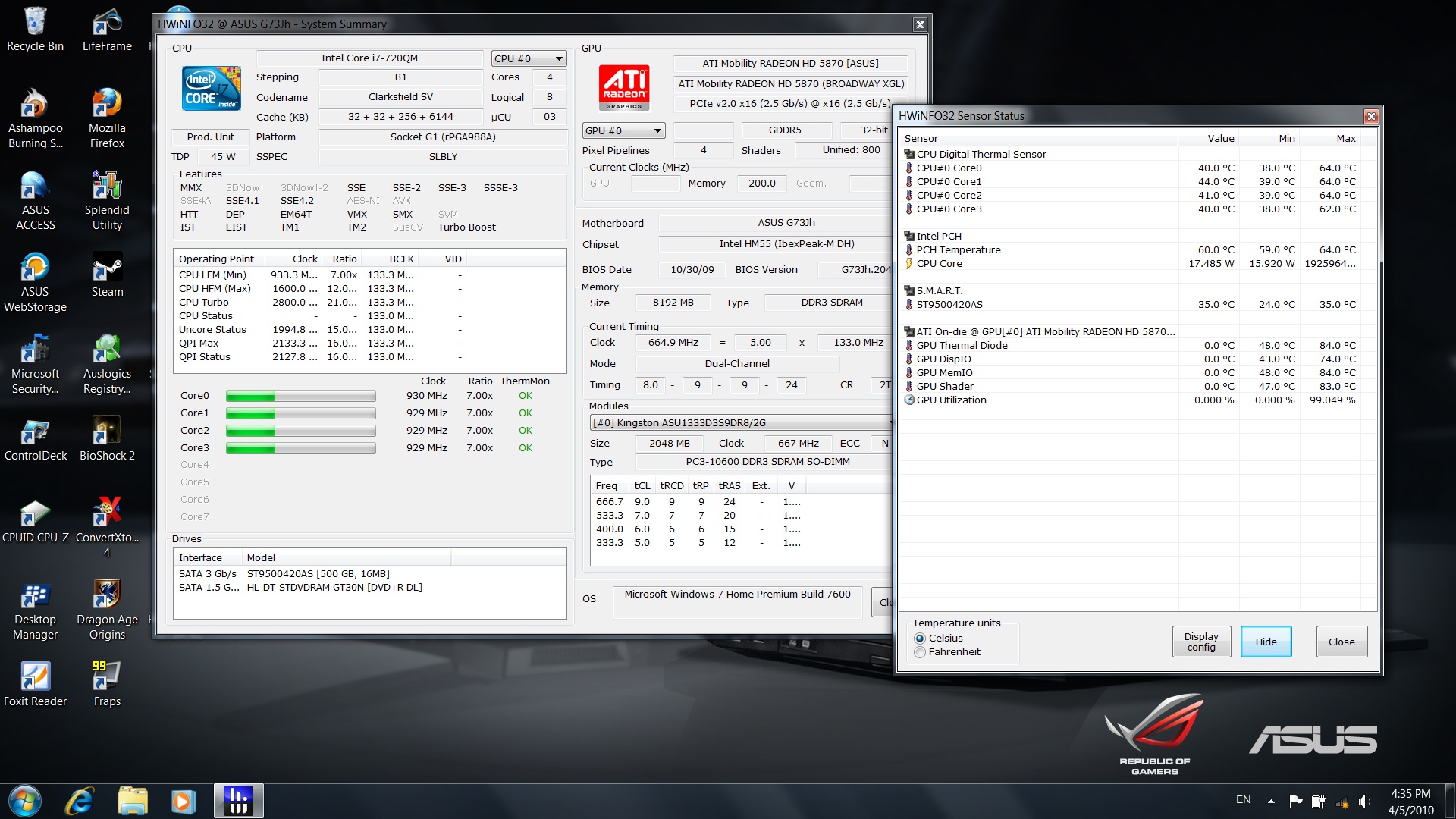Image resolution: width=1456 pixels, height=819 pixels.
Task: Launch Mozilla Firefox from desktop
Action: [x=107, y=118]
